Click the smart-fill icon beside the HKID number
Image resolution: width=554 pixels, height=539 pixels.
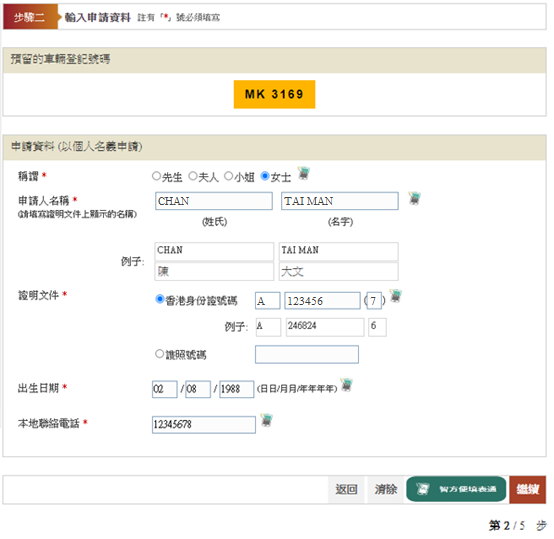[x=396, y=296]
